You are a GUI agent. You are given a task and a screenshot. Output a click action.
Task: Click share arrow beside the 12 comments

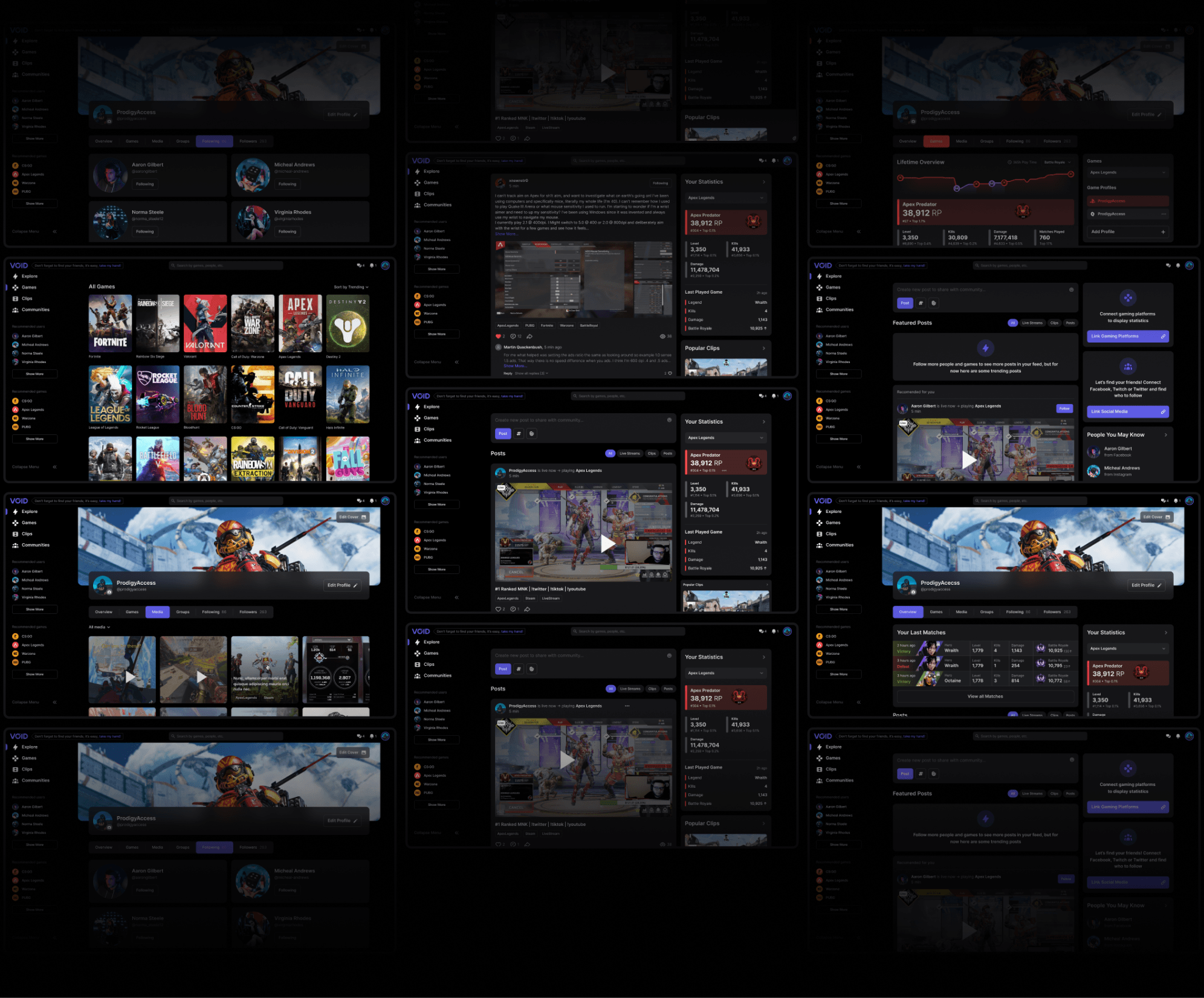pyautogui.click(x=529, y=336)
